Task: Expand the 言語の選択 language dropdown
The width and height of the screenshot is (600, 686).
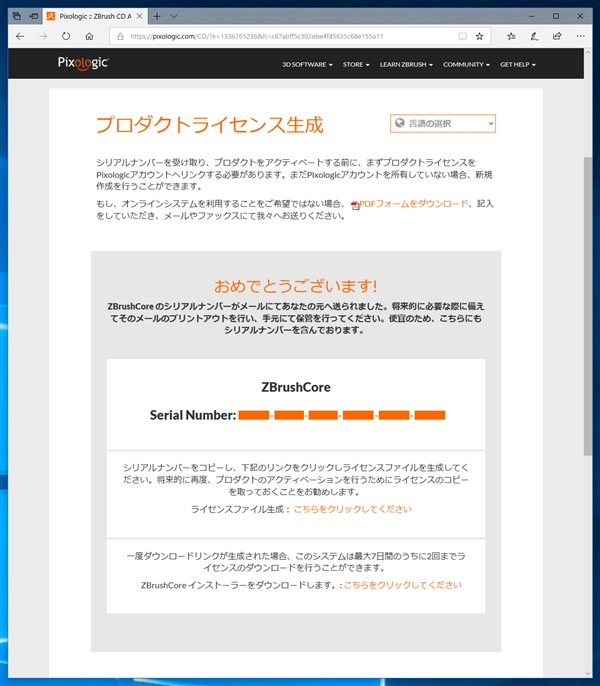Action: [x=443, y=123]
